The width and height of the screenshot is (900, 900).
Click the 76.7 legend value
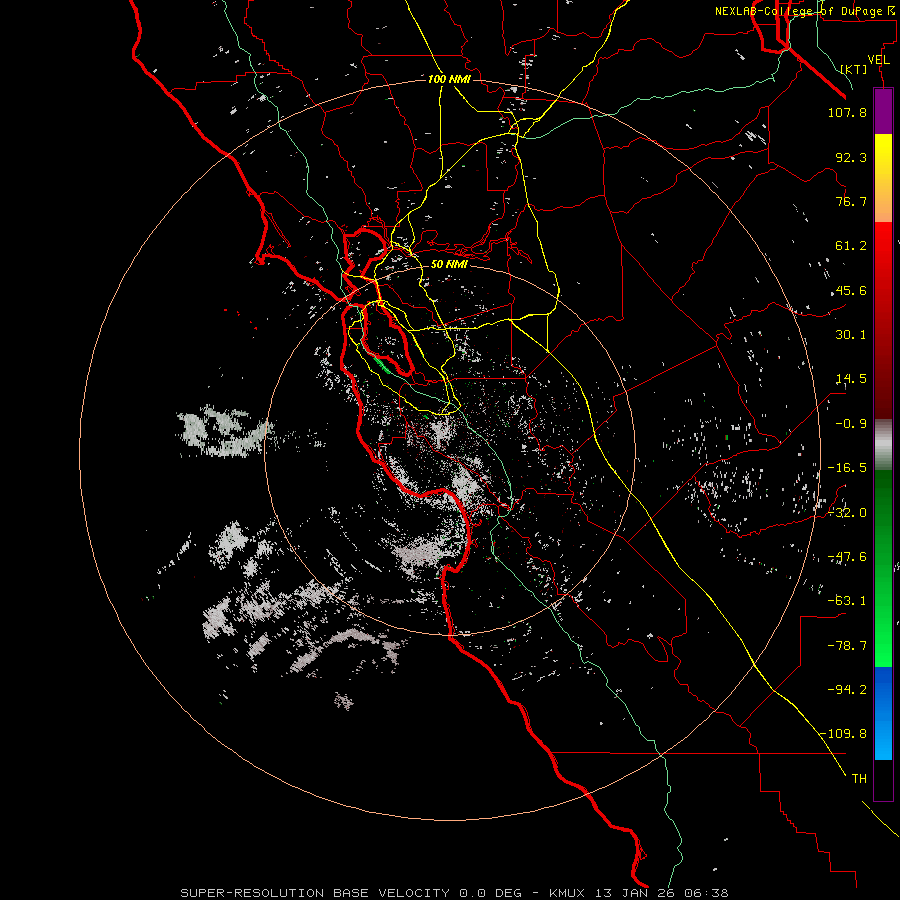[x=851, y=201]
